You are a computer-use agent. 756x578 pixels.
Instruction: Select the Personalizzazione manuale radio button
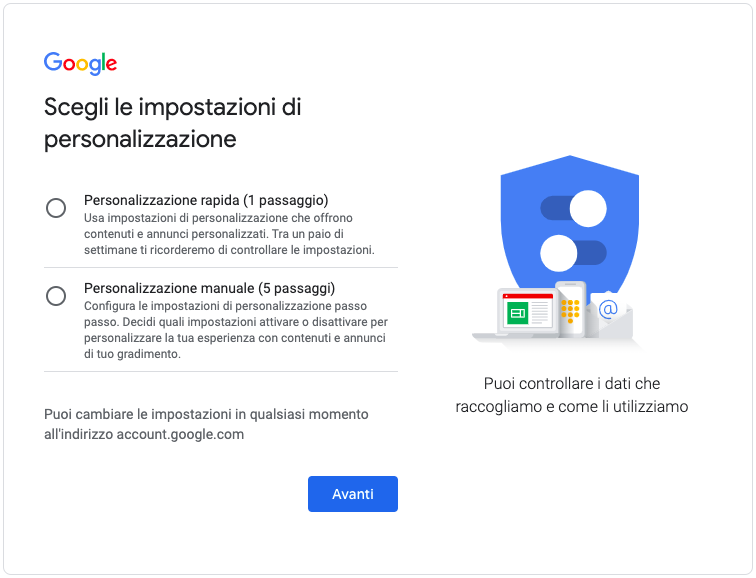(56, 296)
